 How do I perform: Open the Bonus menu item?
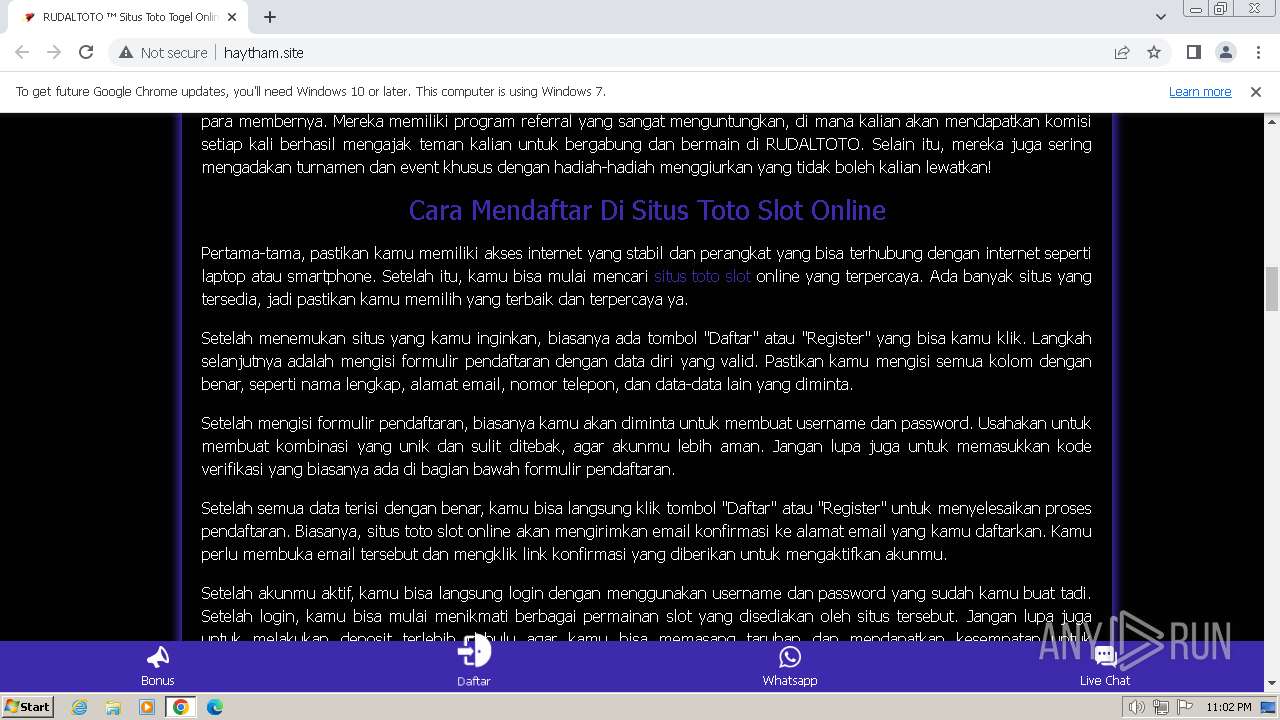tap(158, 666)
